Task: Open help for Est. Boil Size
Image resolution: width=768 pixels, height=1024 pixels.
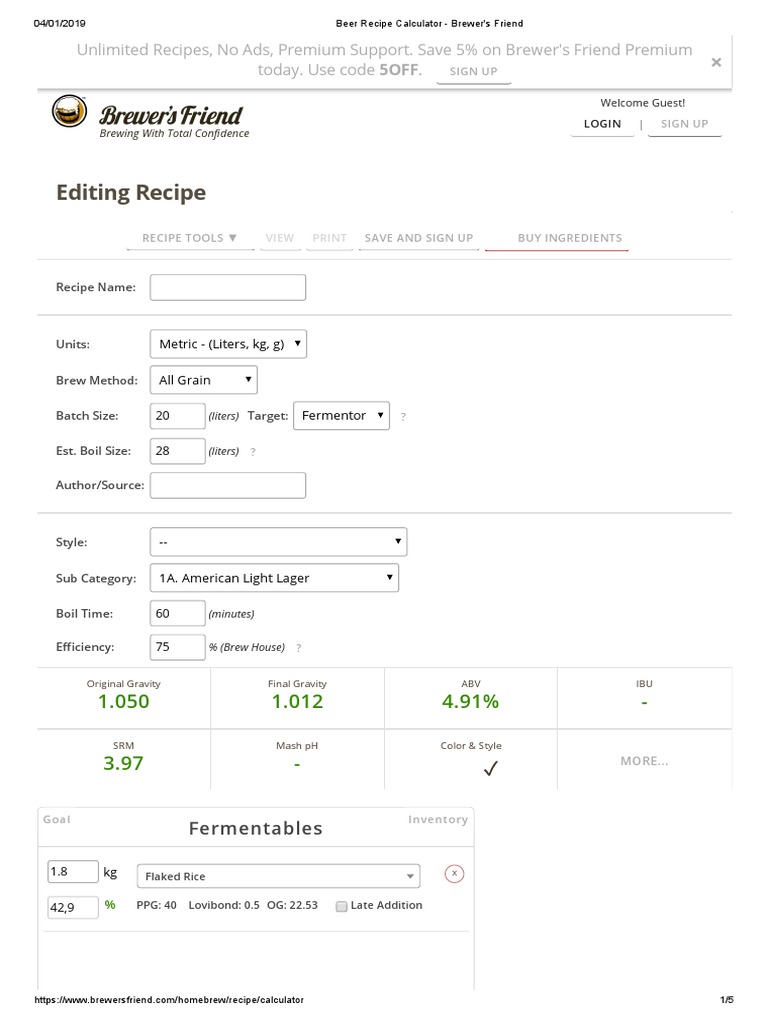Action: [x=253, y=452]
